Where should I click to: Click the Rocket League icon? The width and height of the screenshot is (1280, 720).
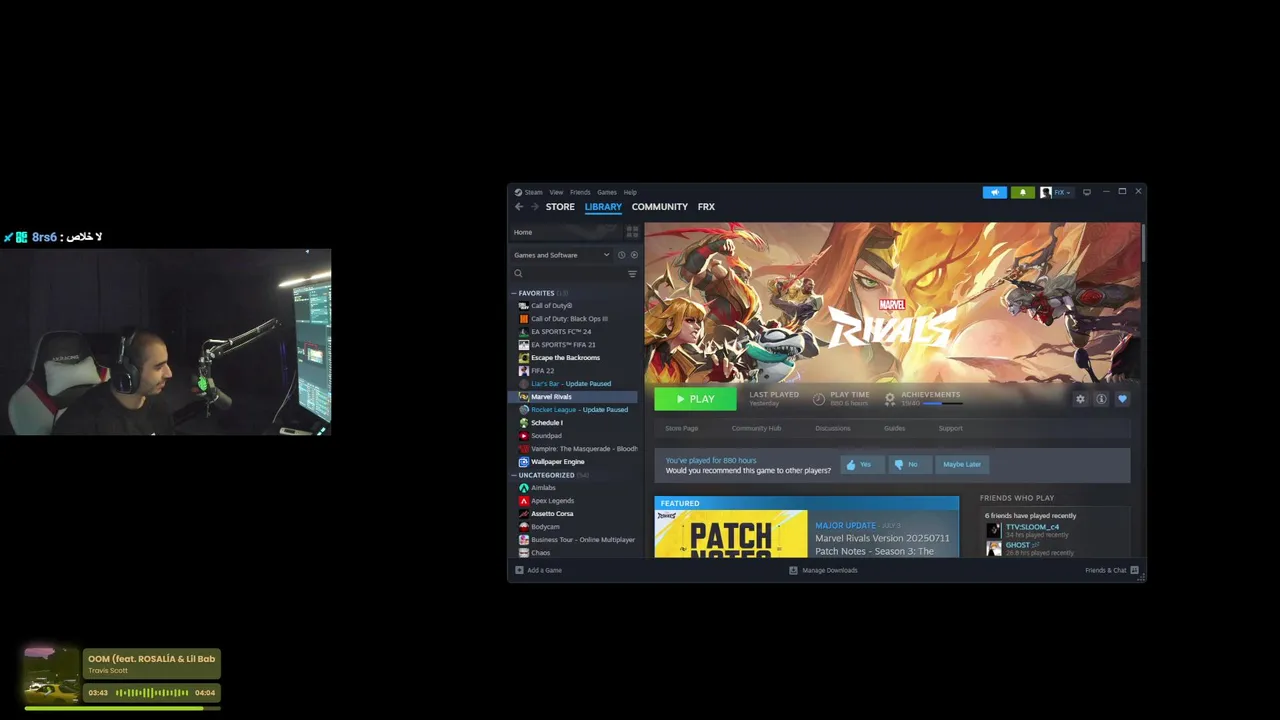click(523, 410)
